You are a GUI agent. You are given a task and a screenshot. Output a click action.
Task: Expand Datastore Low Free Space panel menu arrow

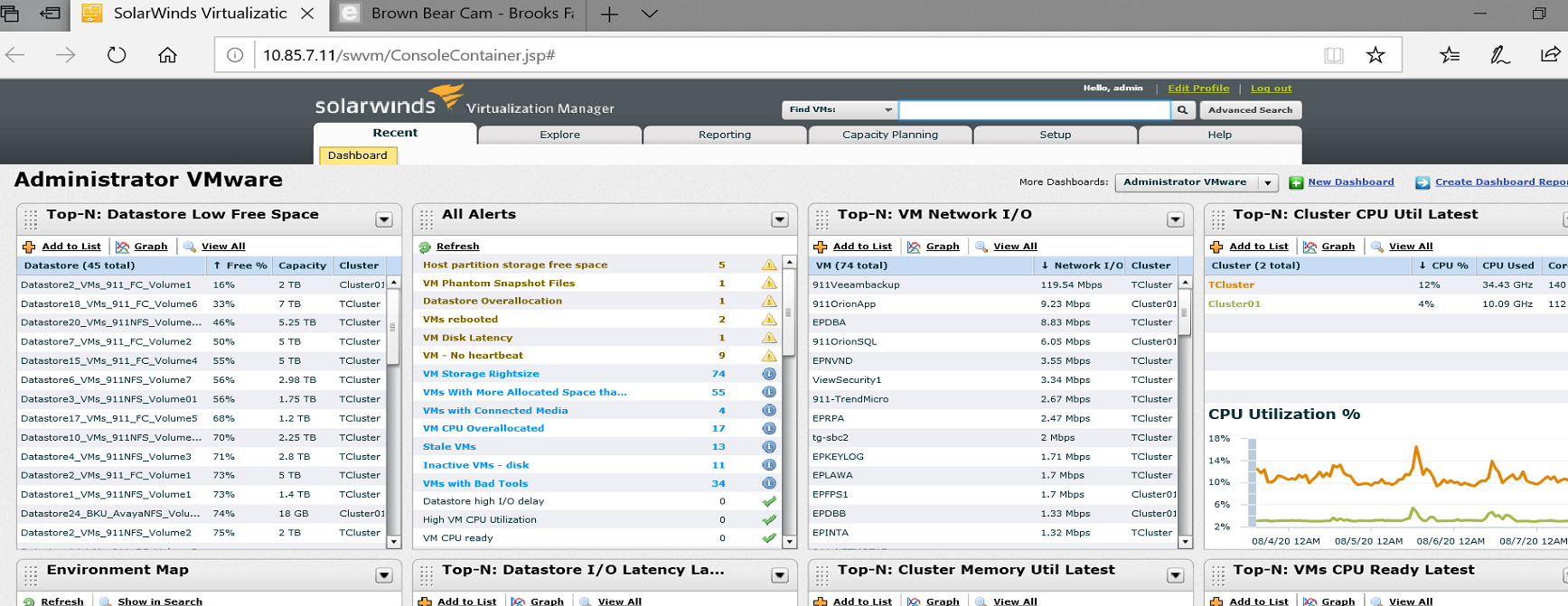384,219
